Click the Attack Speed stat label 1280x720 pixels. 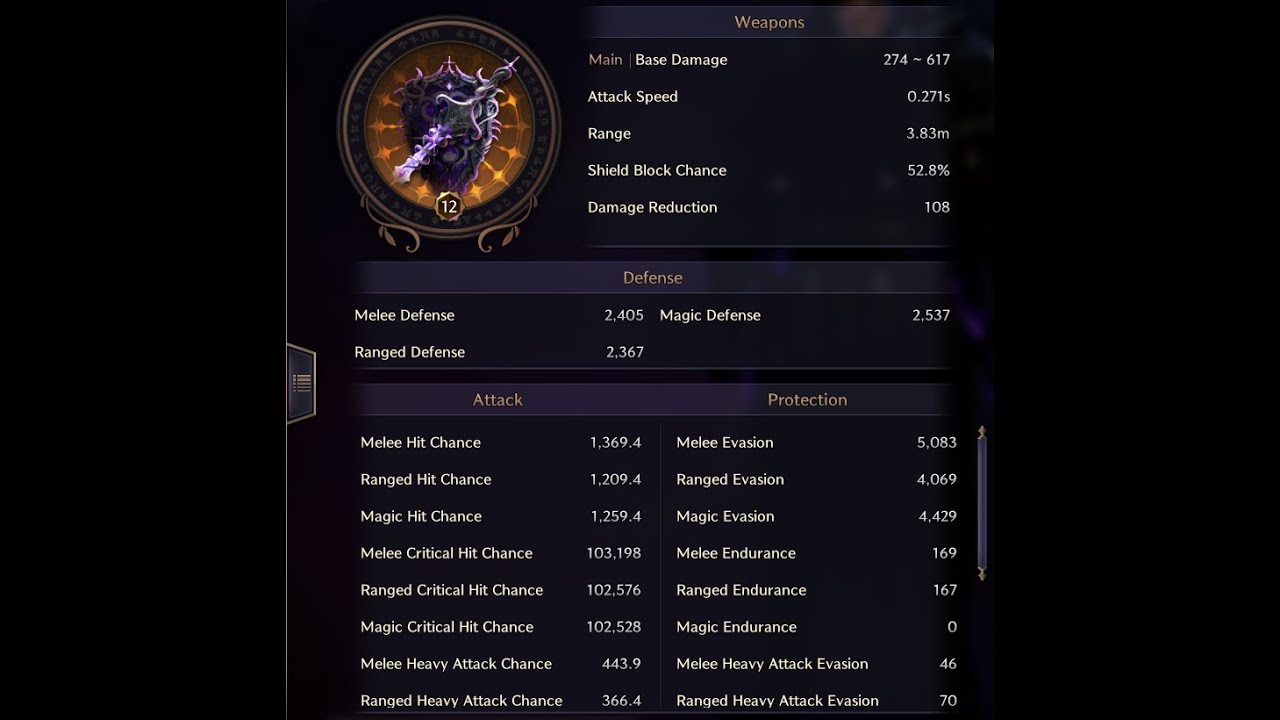(633, 97)
